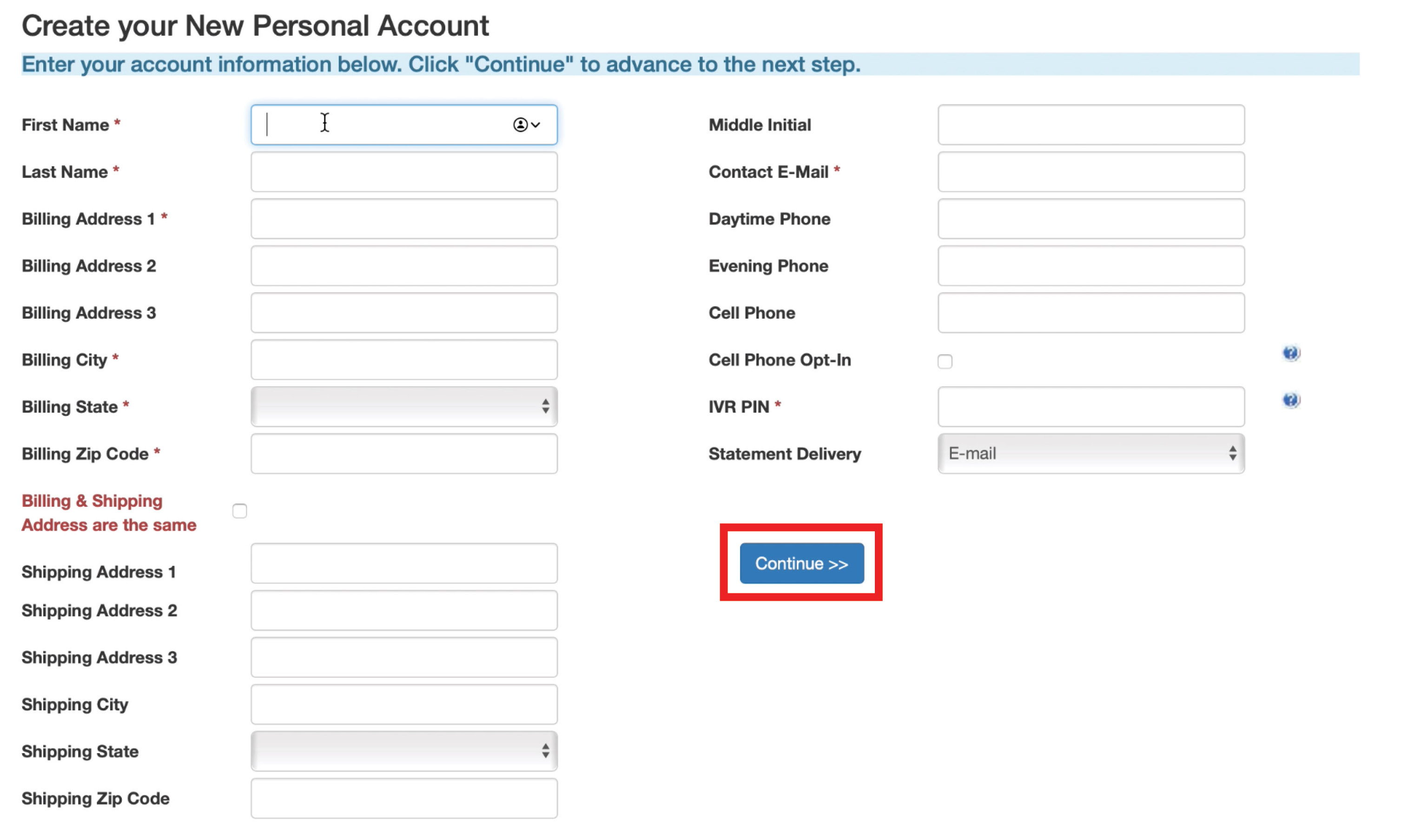Image resolution: width=1428 pixels, height=840 pixels.
Task: Click the Billing Address 3 field
Action: 404,313
